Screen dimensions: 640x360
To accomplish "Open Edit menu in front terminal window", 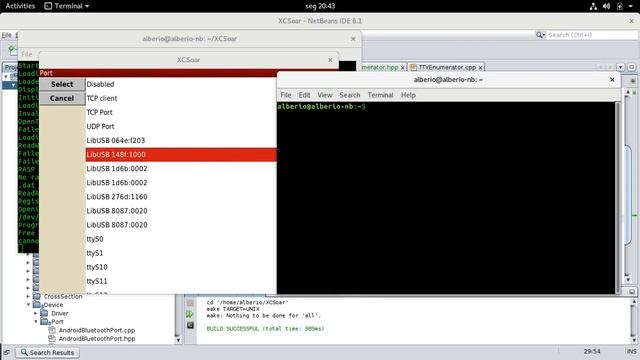I will pos(304,95).
